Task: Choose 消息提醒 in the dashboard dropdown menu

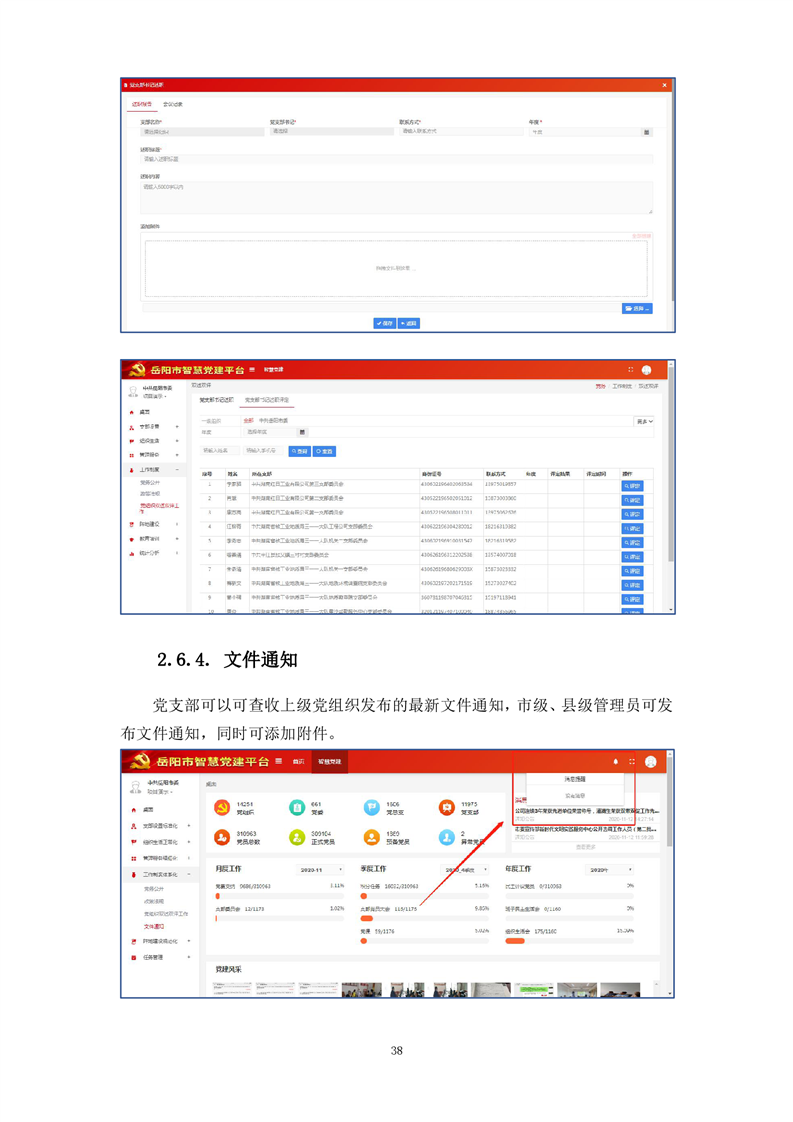Action: click(x=575, y=779)
